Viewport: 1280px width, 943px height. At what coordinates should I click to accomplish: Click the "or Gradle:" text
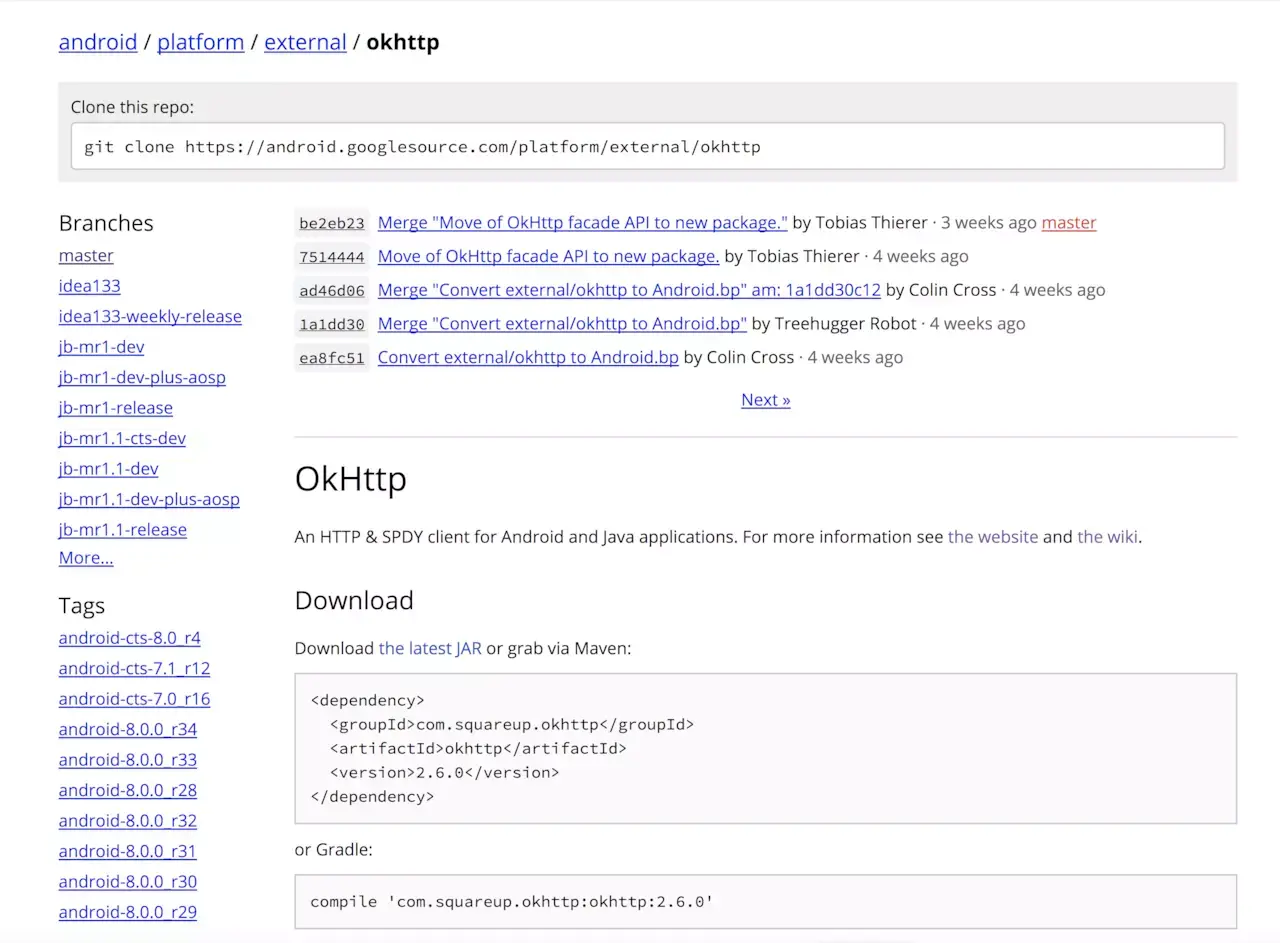click(334, 850)
